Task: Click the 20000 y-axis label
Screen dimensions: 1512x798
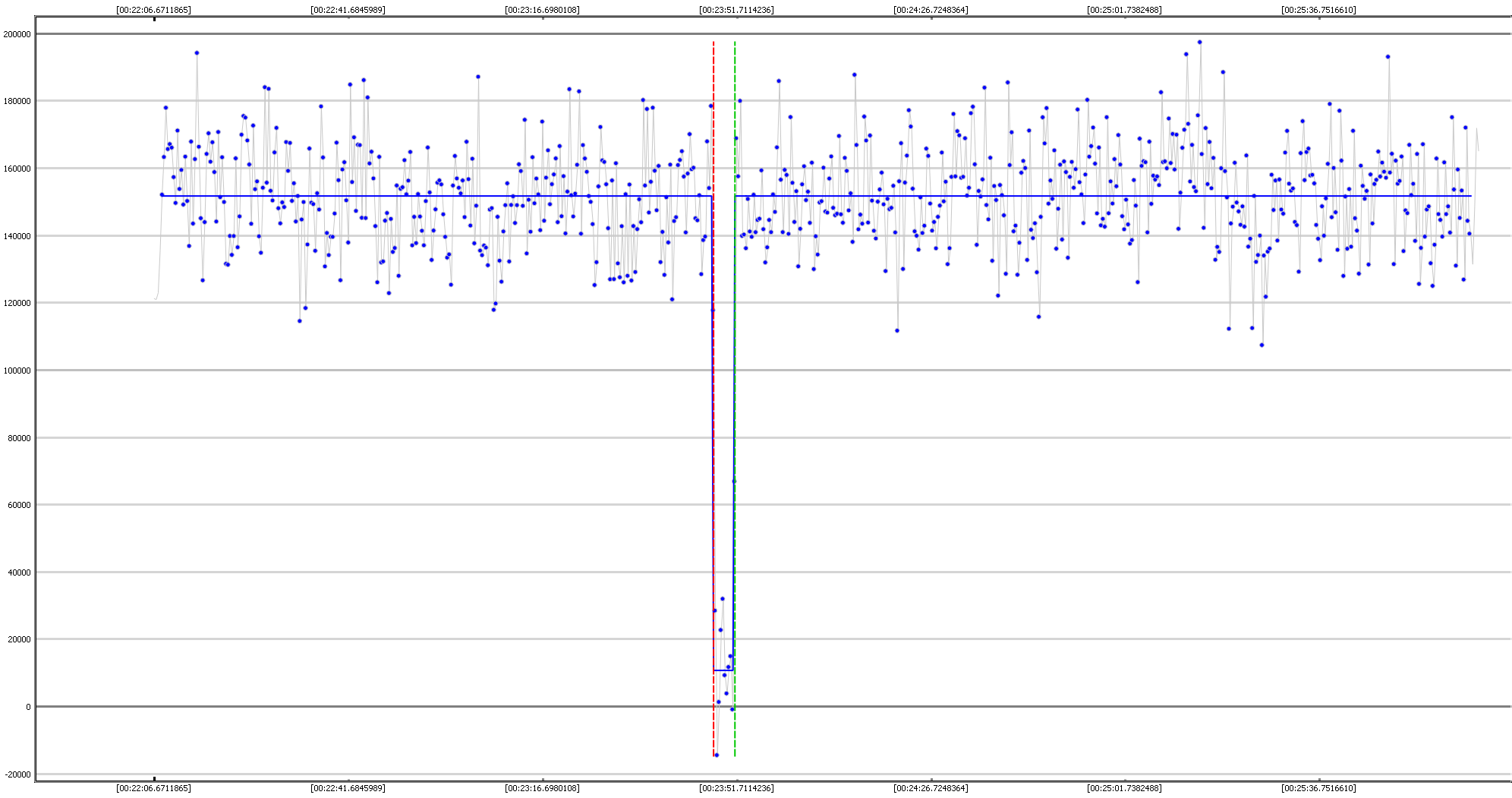Action: tap(20, 639)
